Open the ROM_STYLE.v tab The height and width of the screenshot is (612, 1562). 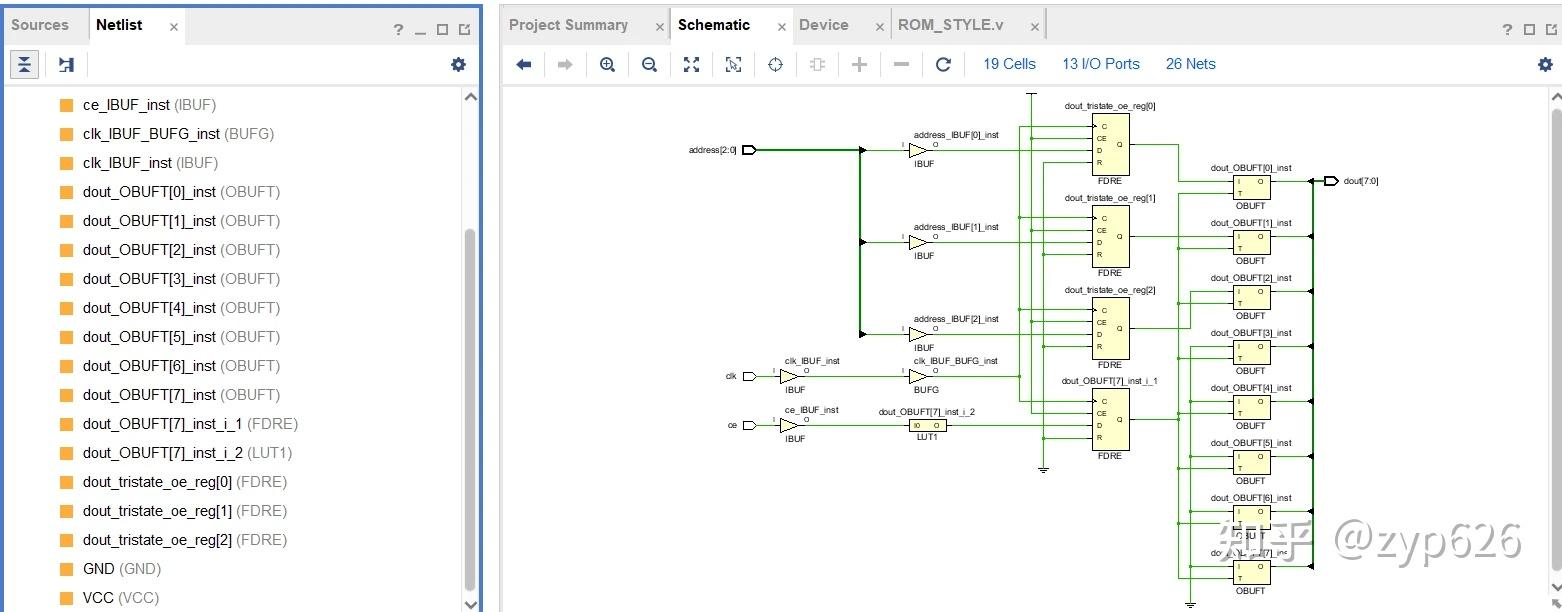[x=950, y=25]
